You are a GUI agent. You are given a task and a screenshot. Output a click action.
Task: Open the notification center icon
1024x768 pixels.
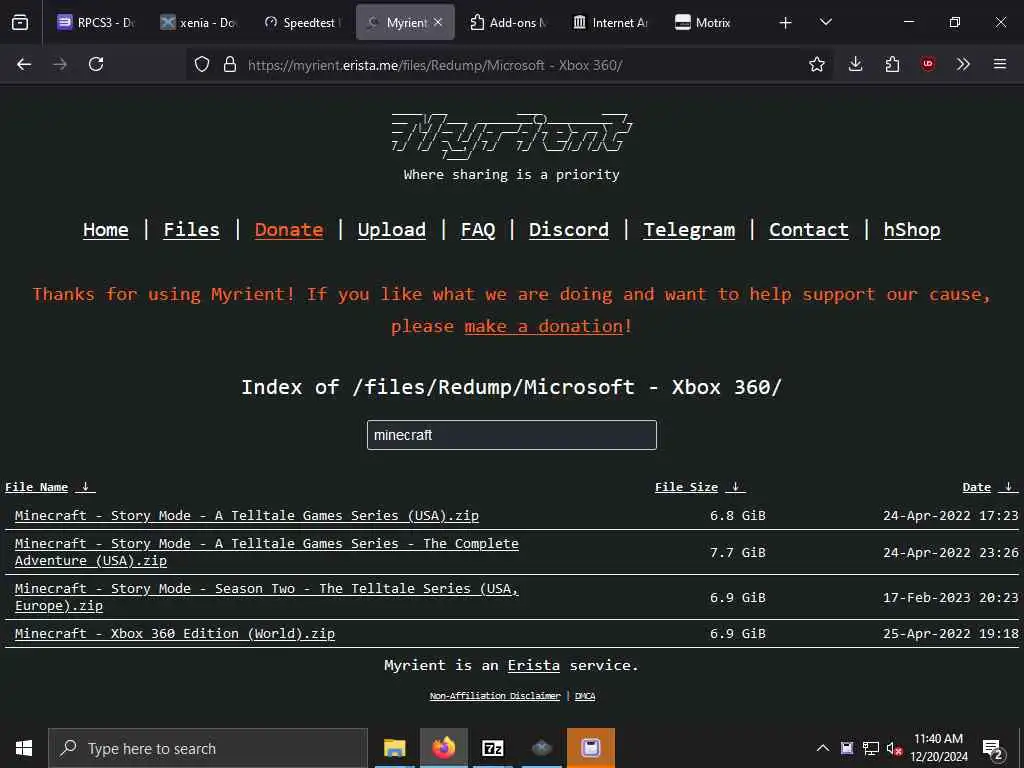pyautogui.click(x=993, y=749)
